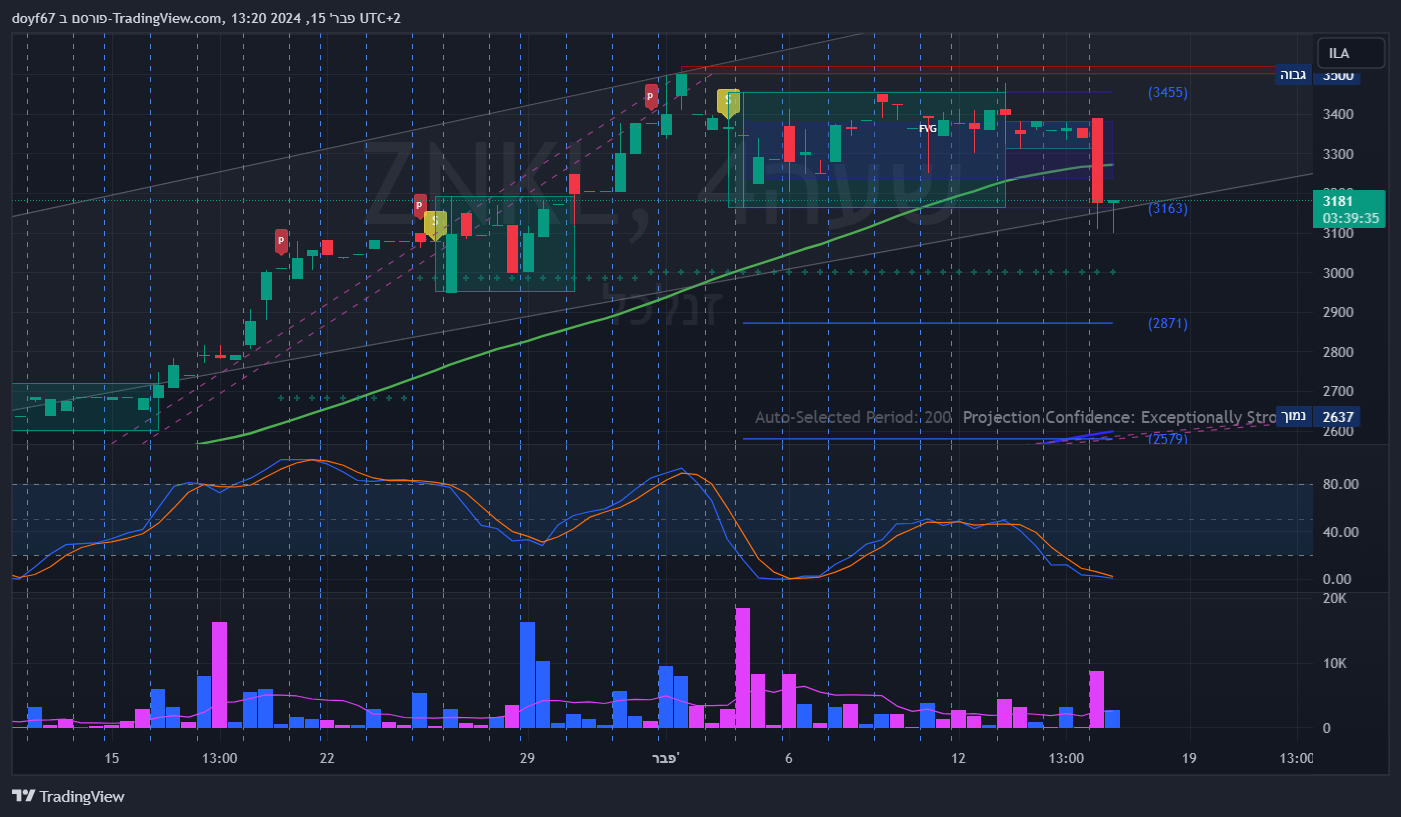The height and width of the screenshot is (817, 1401).
Task: Click the 80.00 label on the oscillator scale
Action: tap(1339, 485)
